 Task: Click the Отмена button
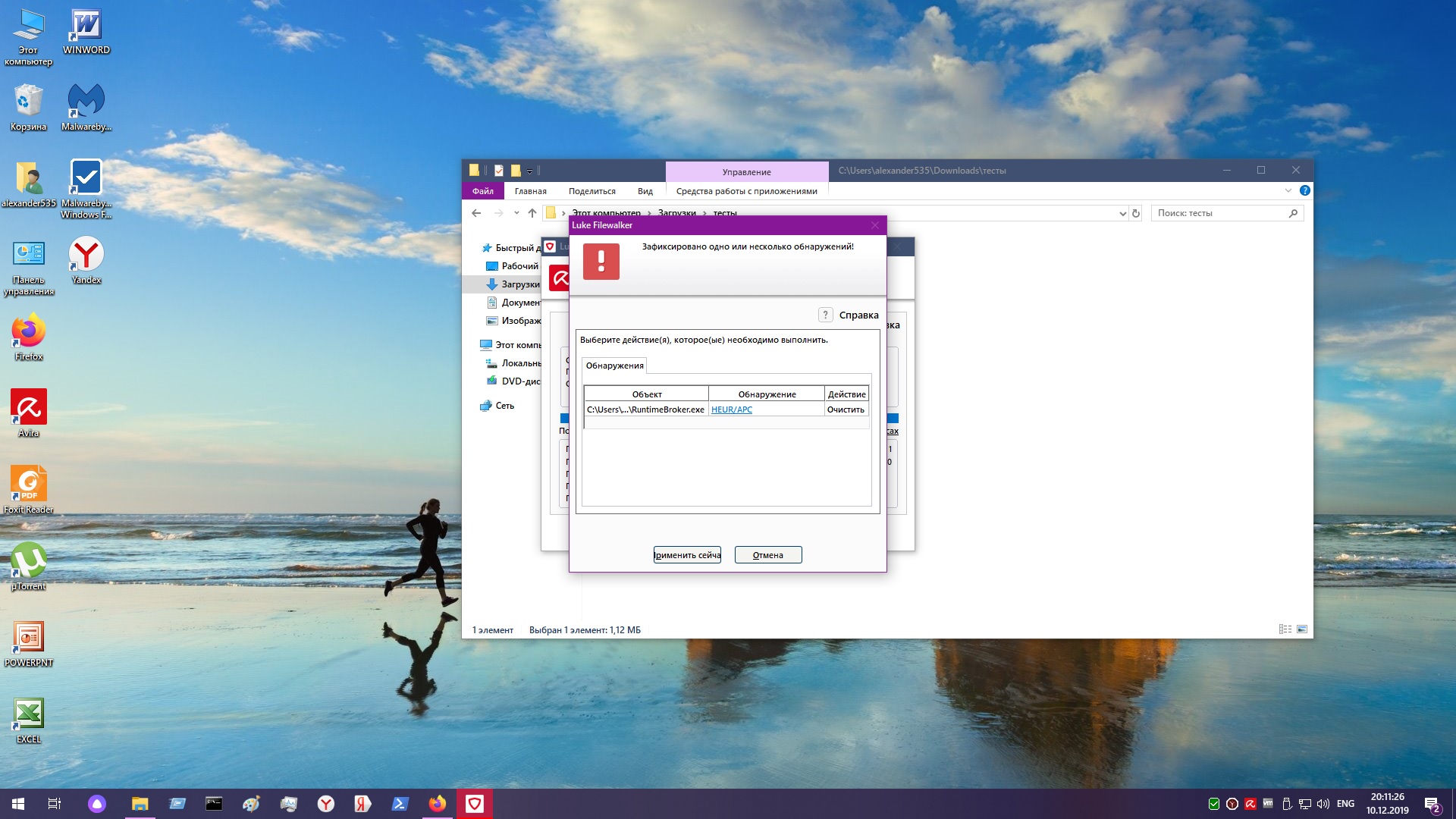coord(767,555)
